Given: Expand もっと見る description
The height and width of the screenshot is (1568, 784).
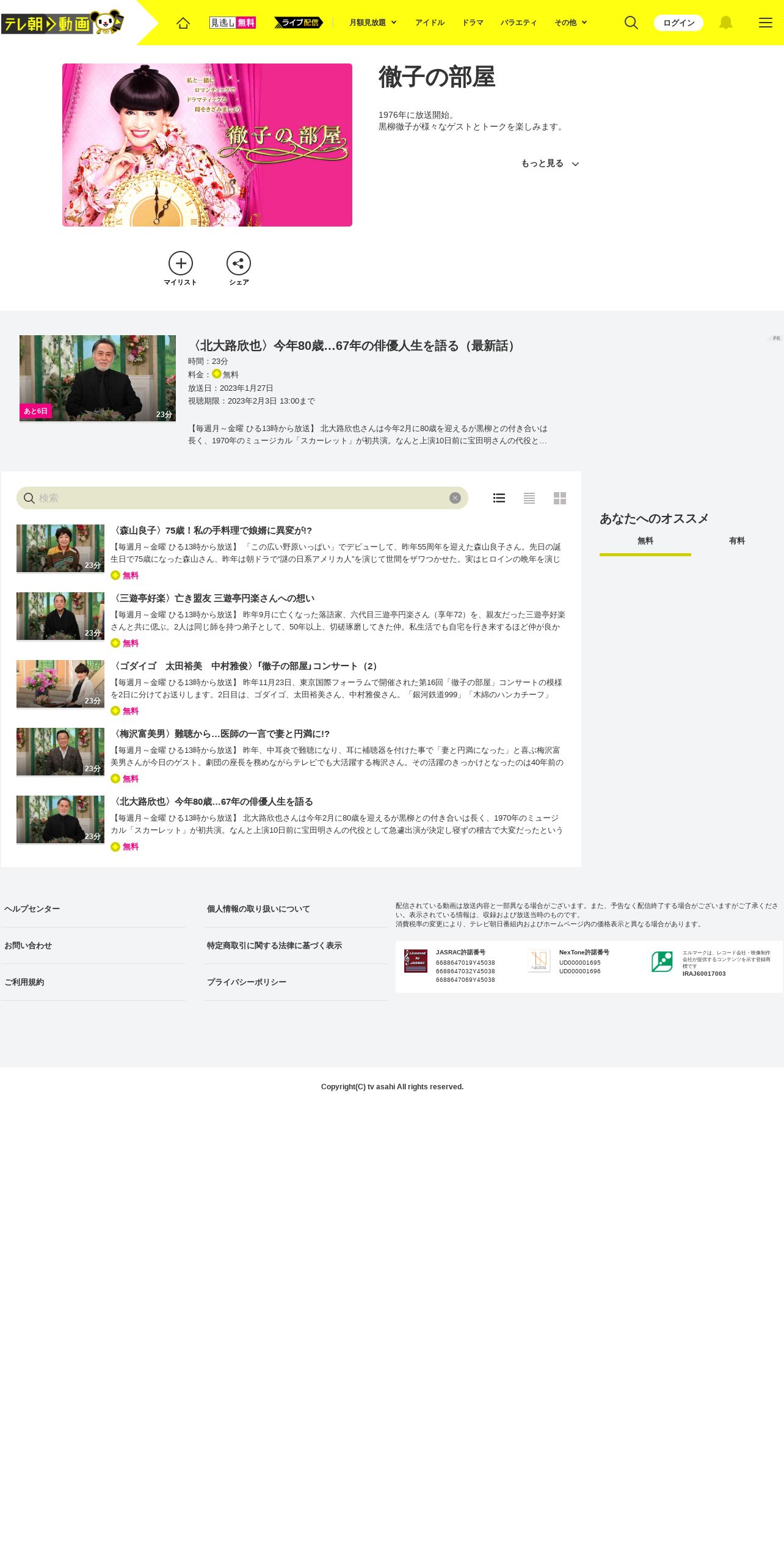Looking at the screenshot, I should coord(550,164).
